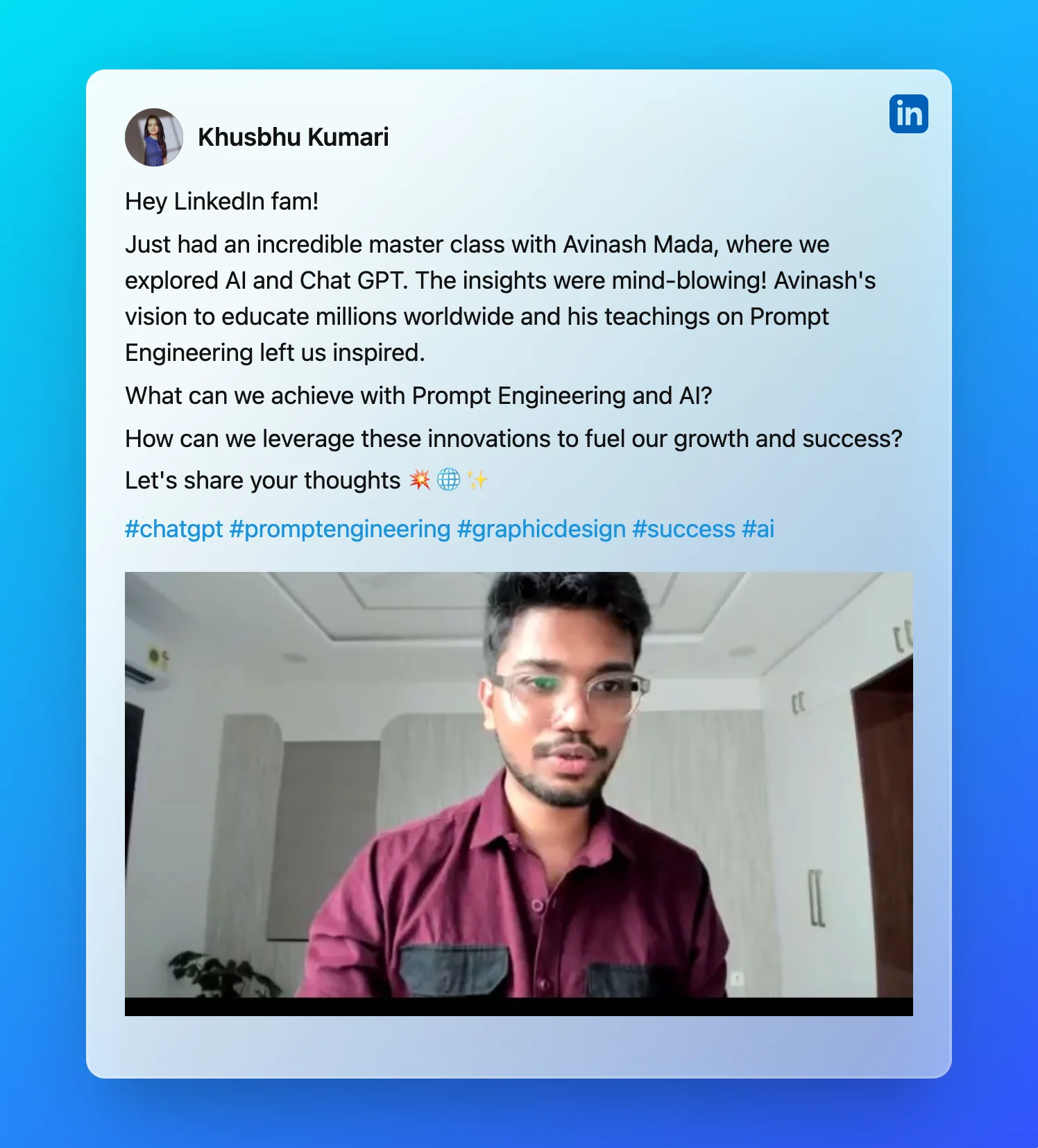Image resolution: width=1038 pixels, height=1148 pixels.
Task: Follow the #chatgpt hashtag
Action: tap(173, 529)
